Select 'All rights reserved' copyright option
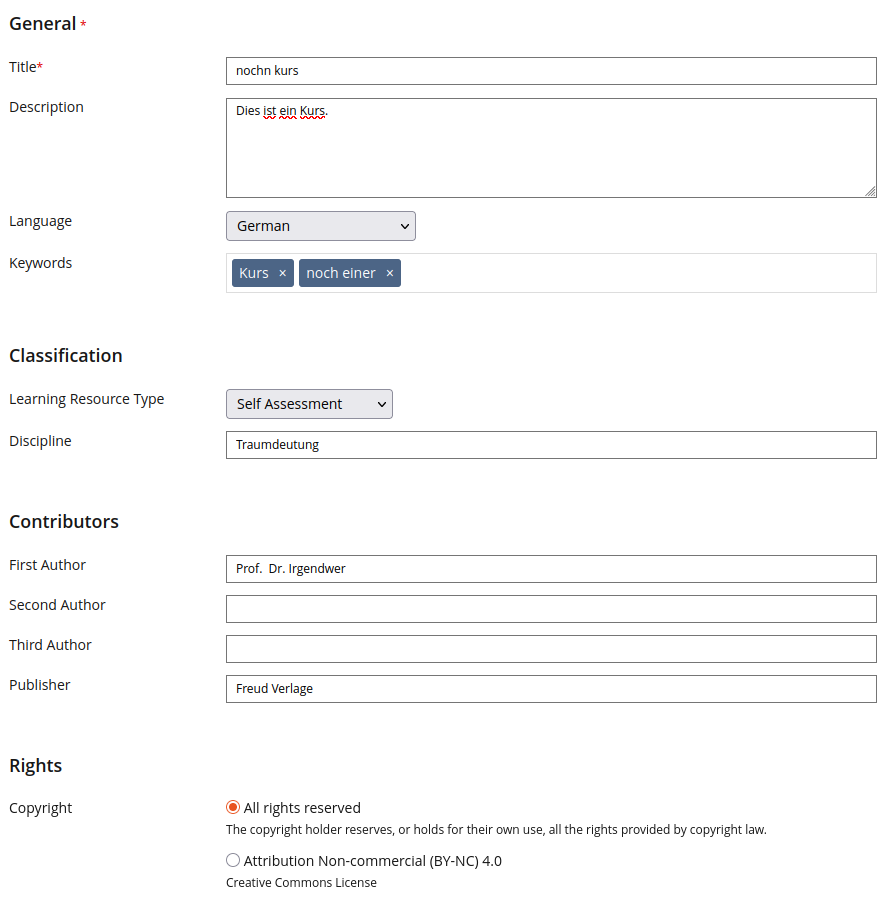Image resolution: width=888 pixels, height=898 pixels. point(233,807)
